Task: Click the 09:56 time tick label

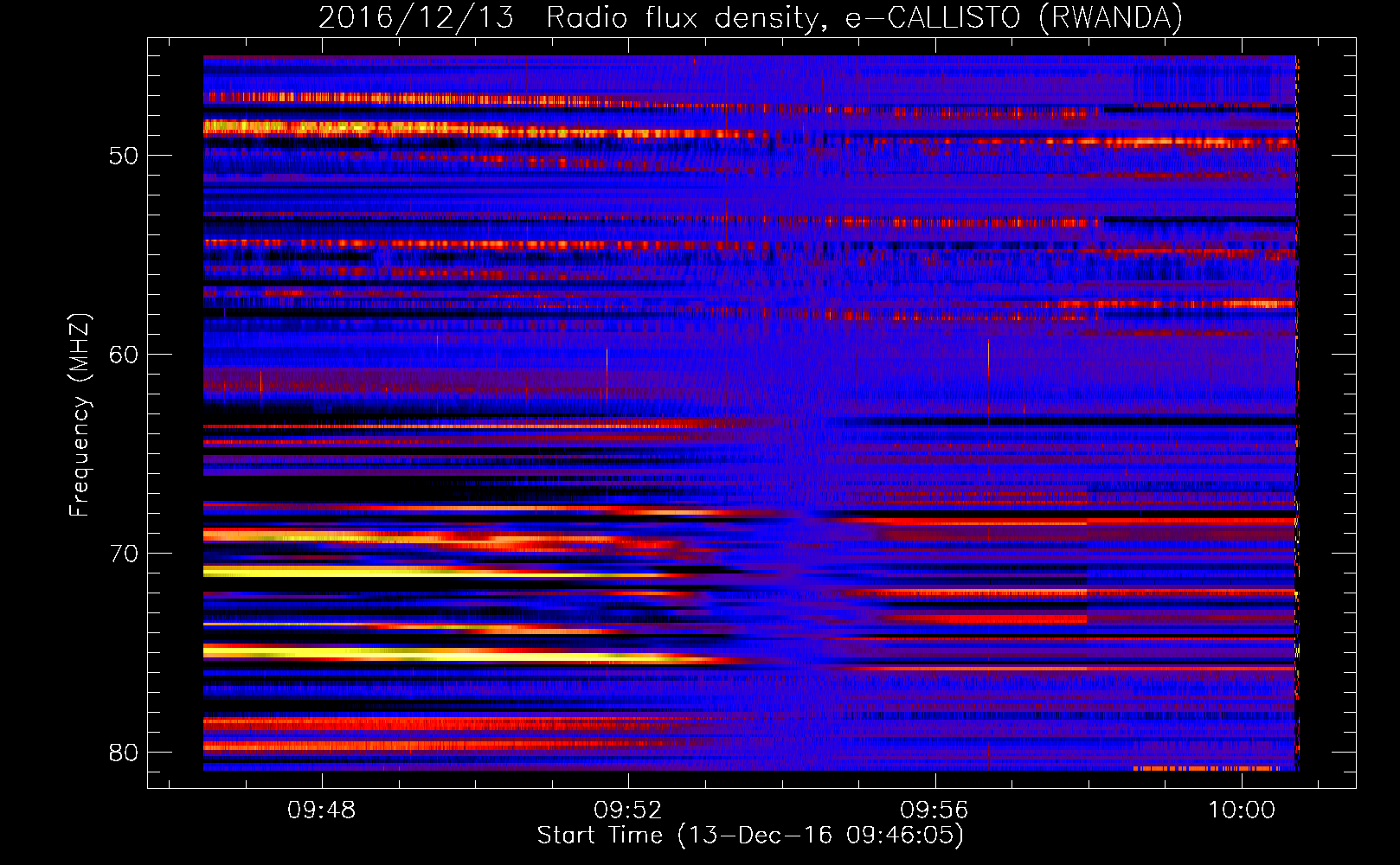Action: pyautogui.click(x=934, y=810)
